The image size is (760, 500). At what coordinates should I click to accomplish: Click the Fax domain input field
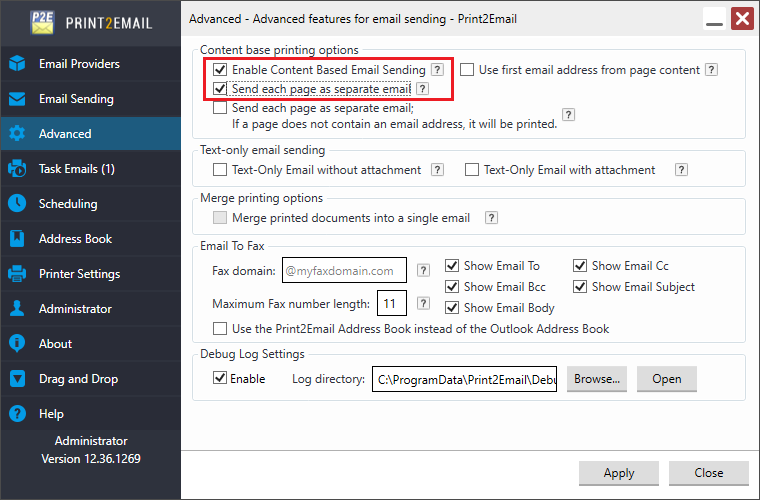[x=344, y=270]
